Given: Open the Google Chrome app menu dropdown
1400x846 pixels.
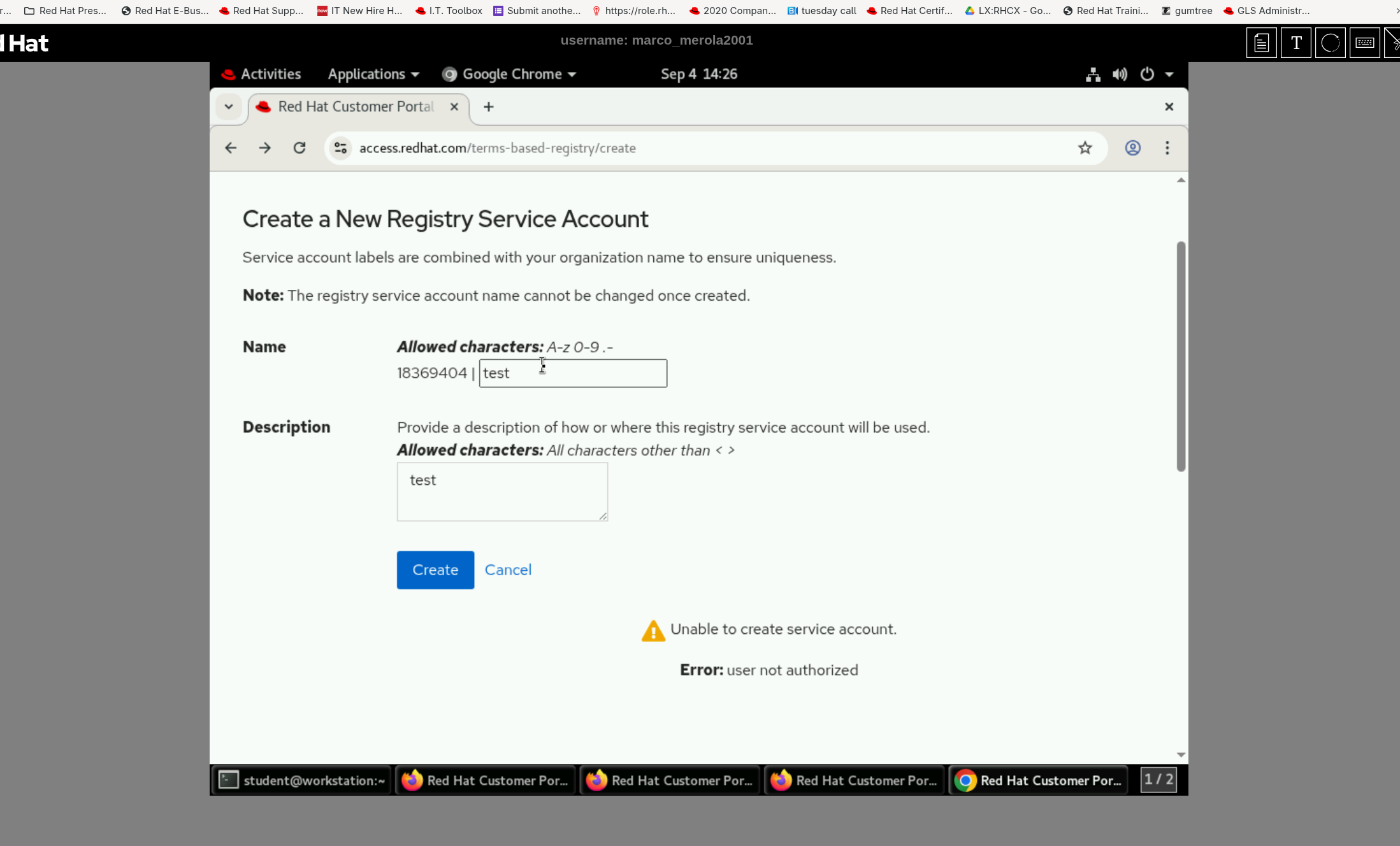Looking at the screenshot, I should [510, 74].
